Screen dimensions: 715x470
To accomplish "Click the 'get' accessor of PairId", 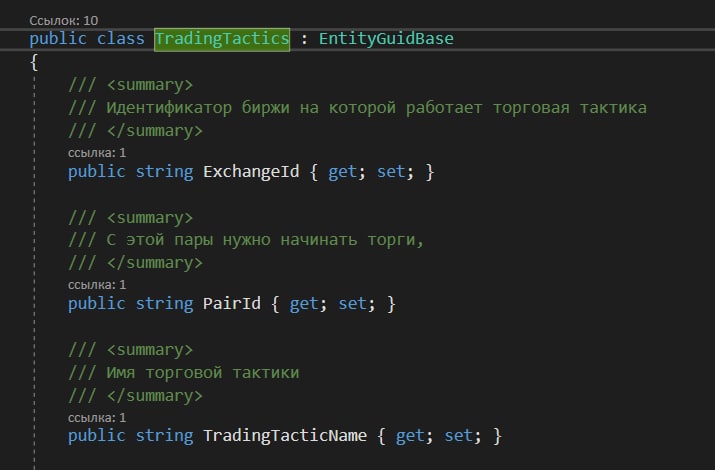I will (x=304, y=304).
